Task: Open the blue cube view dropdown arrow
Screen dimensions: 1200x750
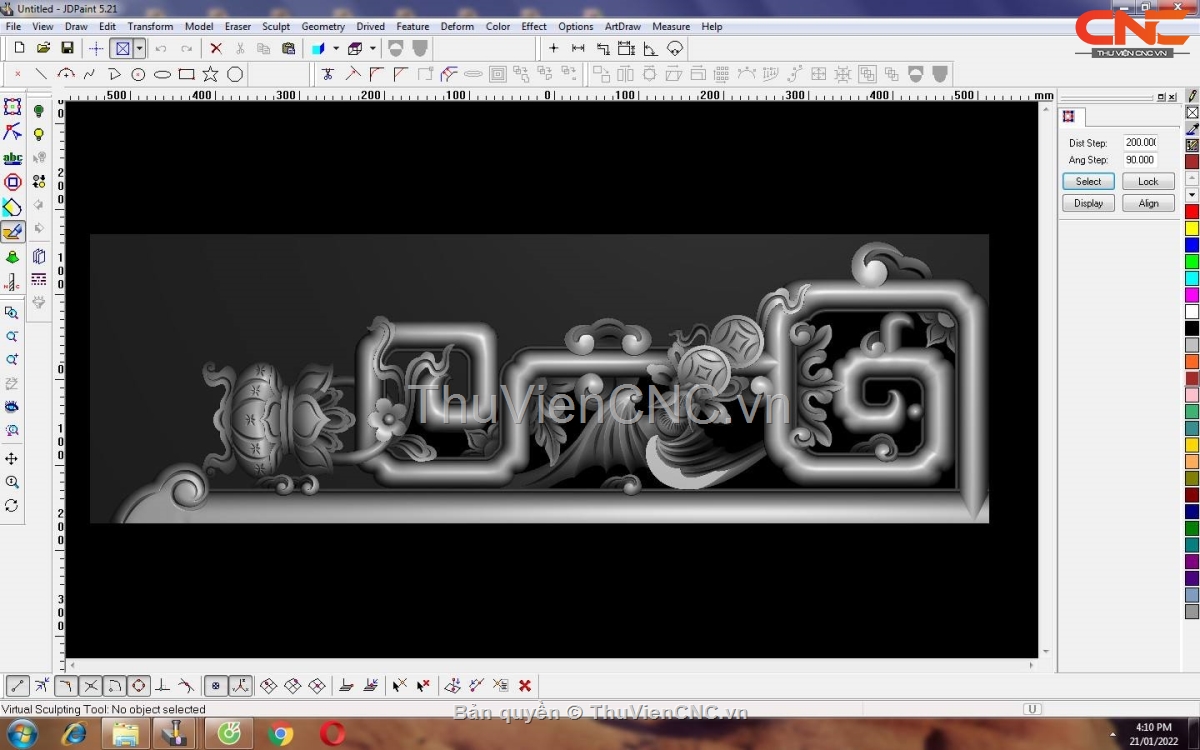Action: pyautogui.click(x=336, y=48)
